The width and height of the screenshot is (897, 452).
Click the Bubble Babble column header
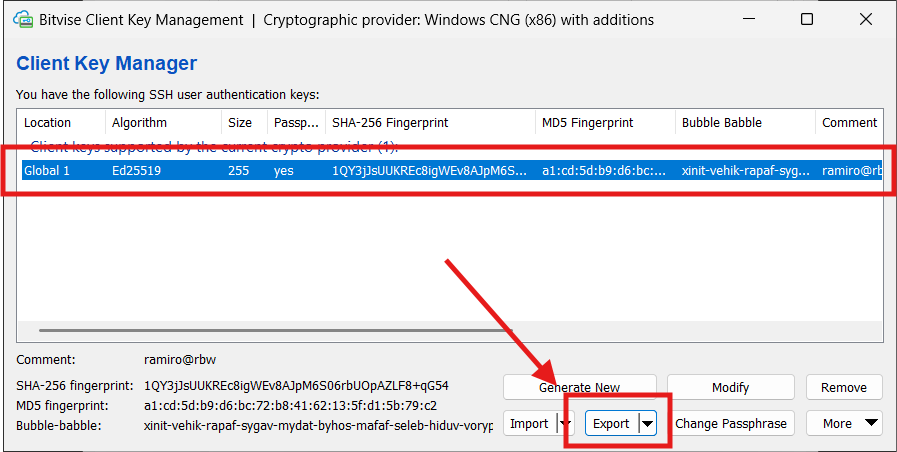tap(745, 122)
